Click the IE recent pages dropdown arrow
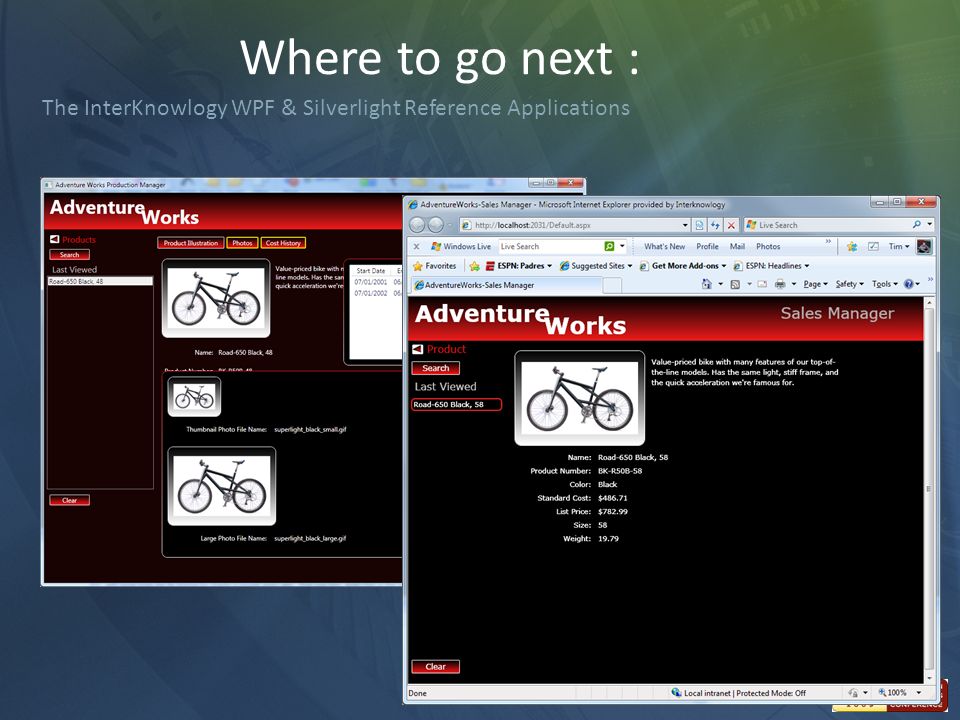Image resolution: width=960 pixels, height=720 pixels. (450, 225)
